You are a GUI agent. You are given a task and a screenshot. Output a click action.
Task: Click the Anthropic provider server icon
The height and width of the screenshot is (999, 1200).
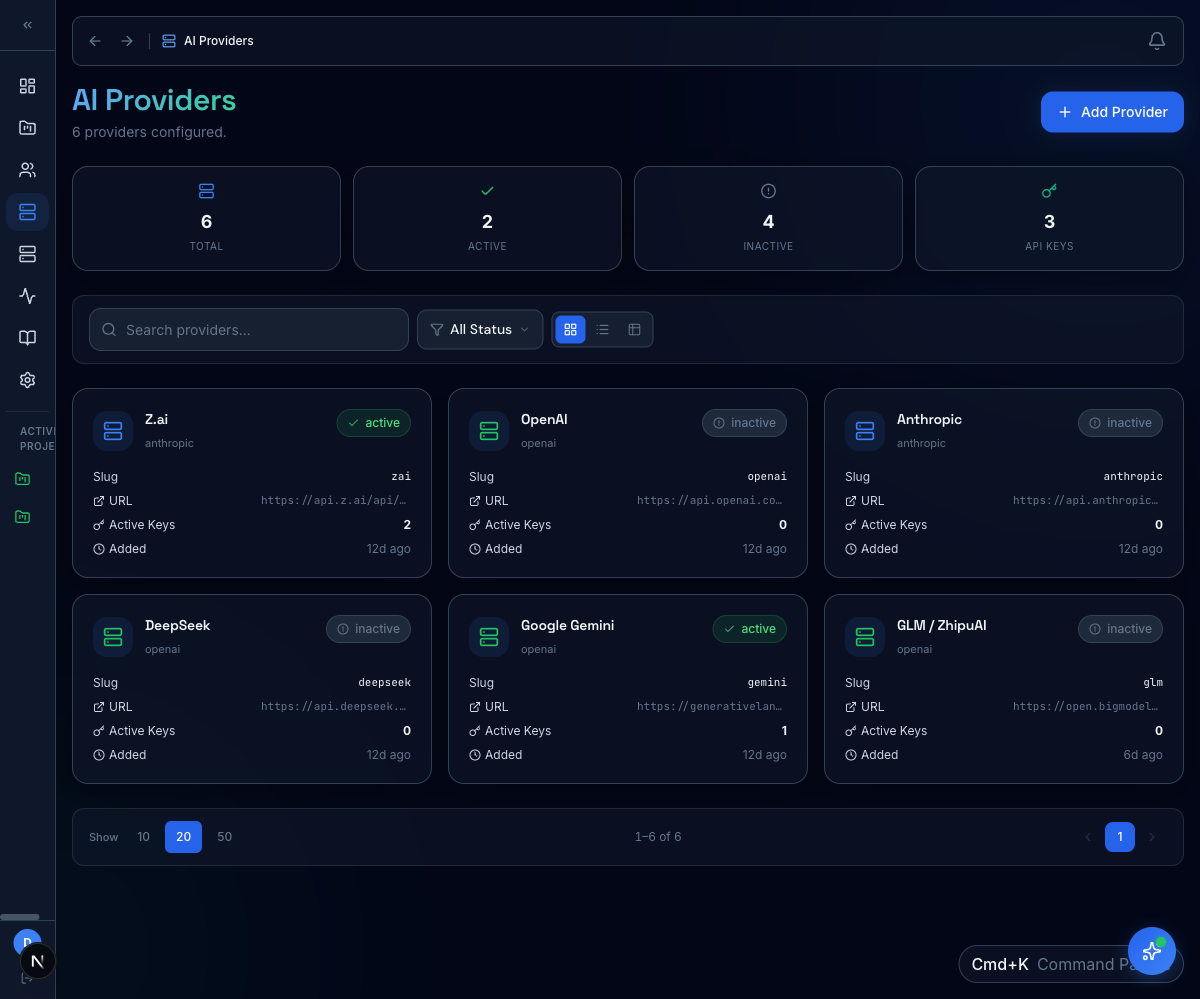point(865,431)
